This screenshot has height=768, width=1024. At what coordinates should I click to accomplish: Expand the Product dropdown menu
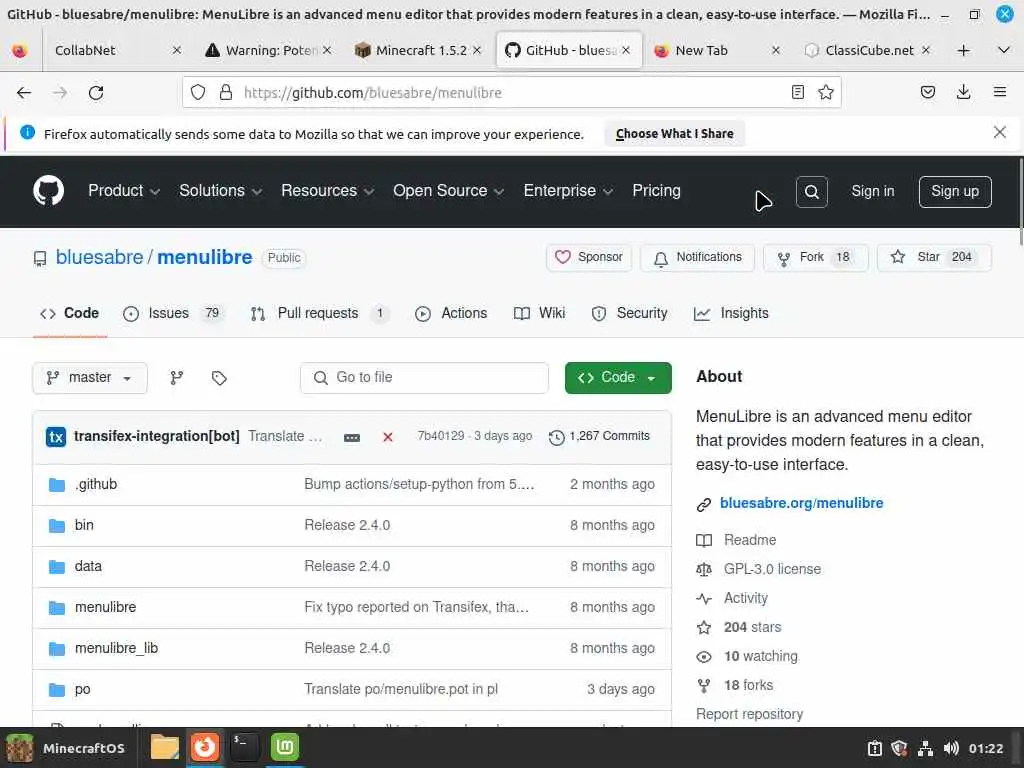pyautogui.click(x=123, y=191)
